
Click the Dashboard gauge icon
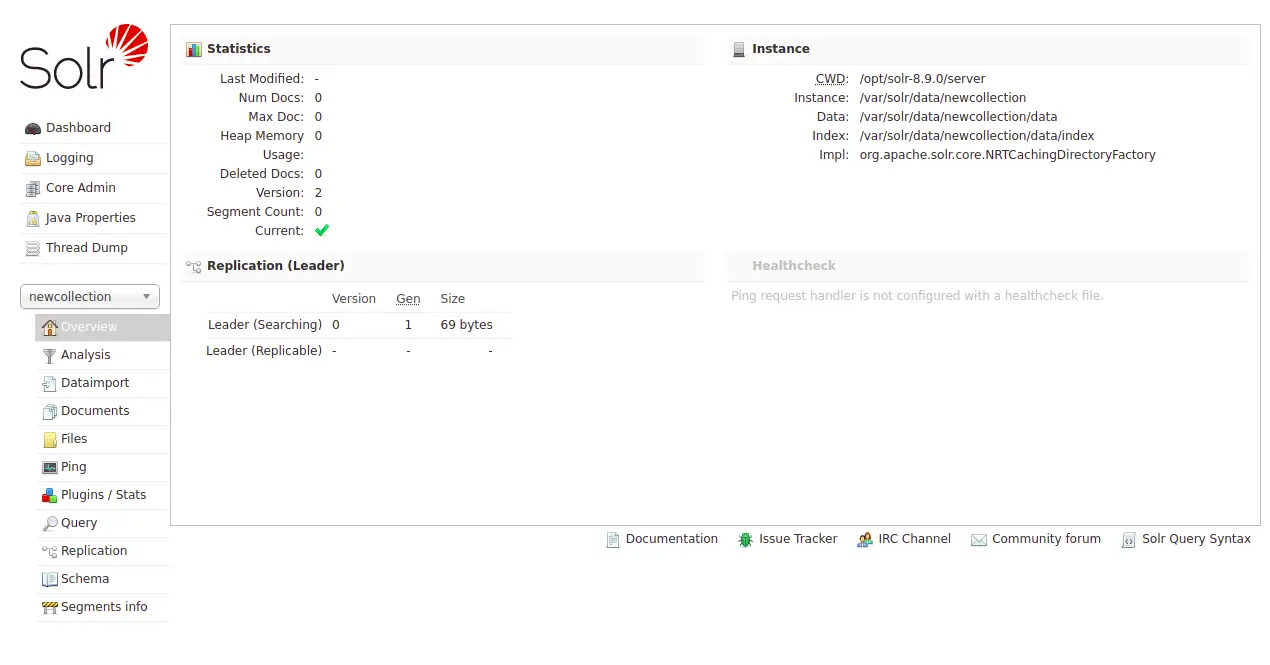[x=33, y=128]
